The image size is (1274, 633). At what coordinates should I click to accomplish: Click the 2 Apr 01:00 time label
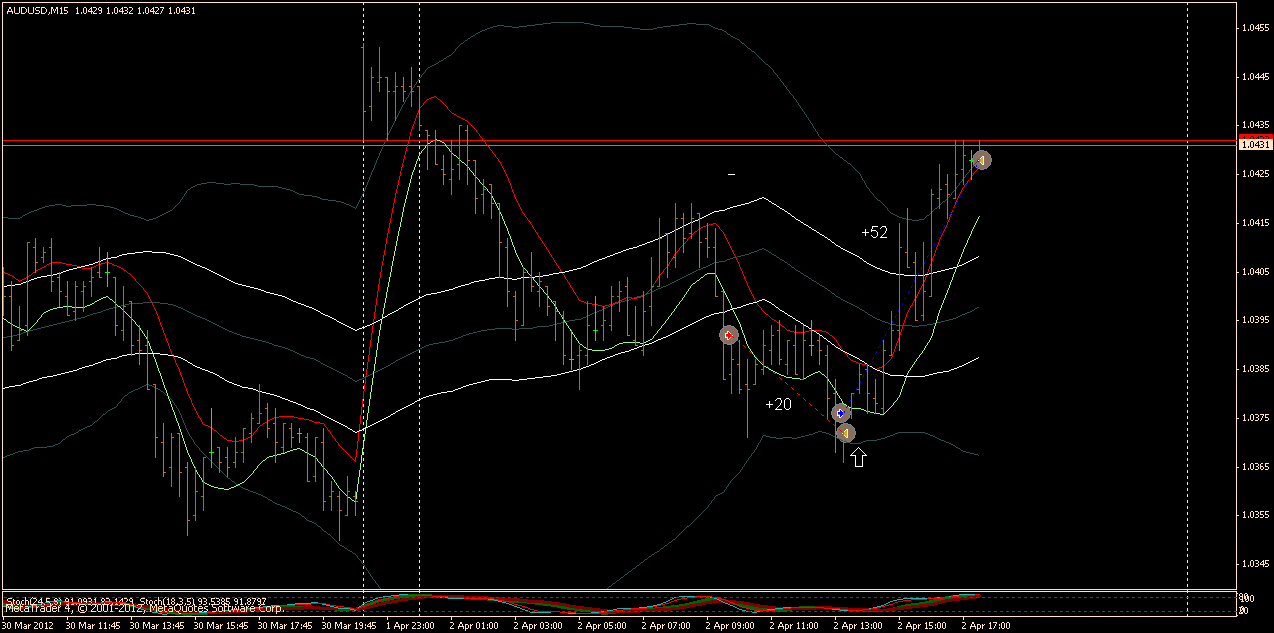coord(475,625)
